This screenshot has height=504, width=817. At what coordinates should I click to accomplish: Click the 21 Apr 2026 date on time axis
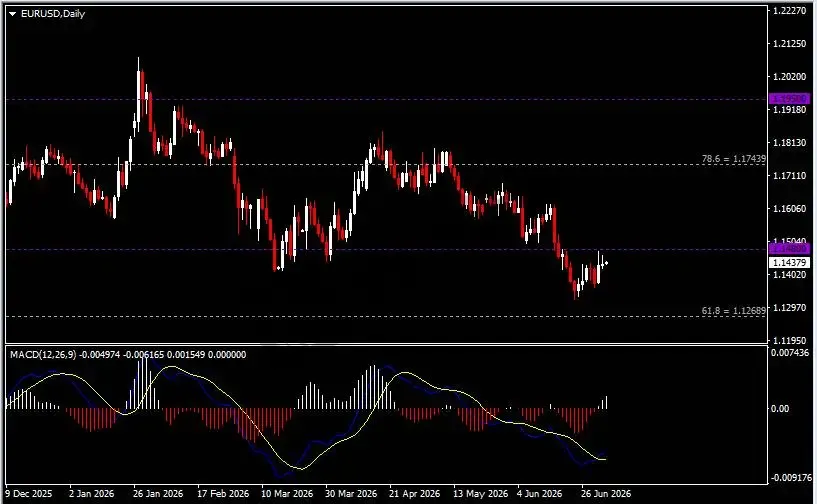[415, 493]
